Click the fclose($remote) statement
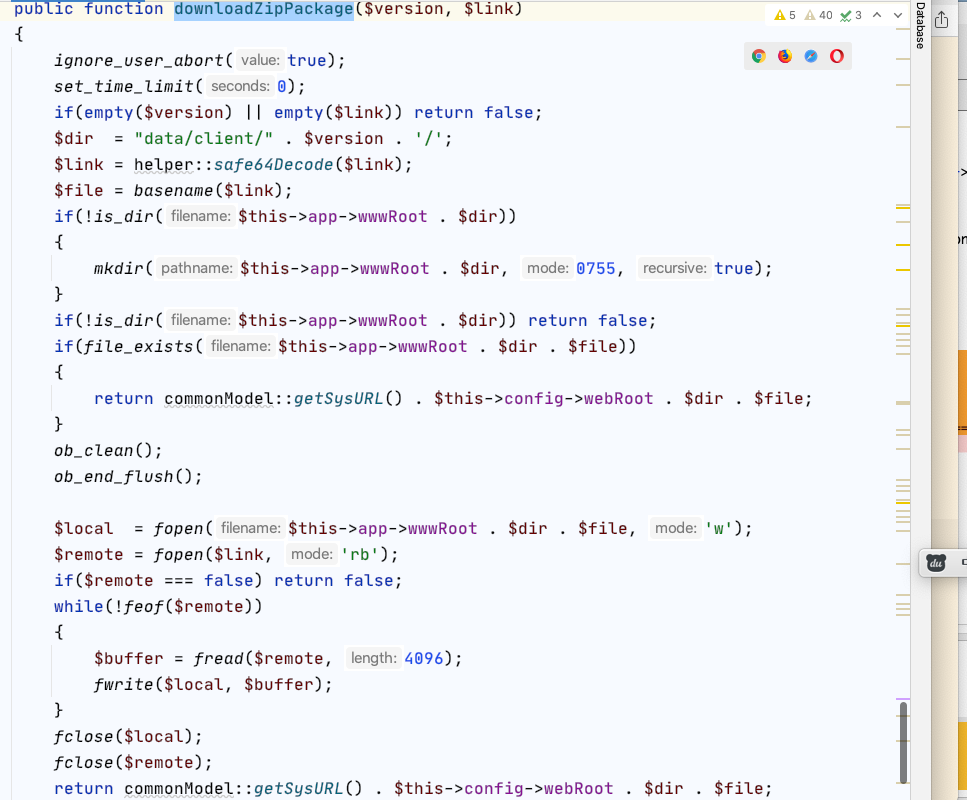 pyautogui.click(x=133, y=762)
